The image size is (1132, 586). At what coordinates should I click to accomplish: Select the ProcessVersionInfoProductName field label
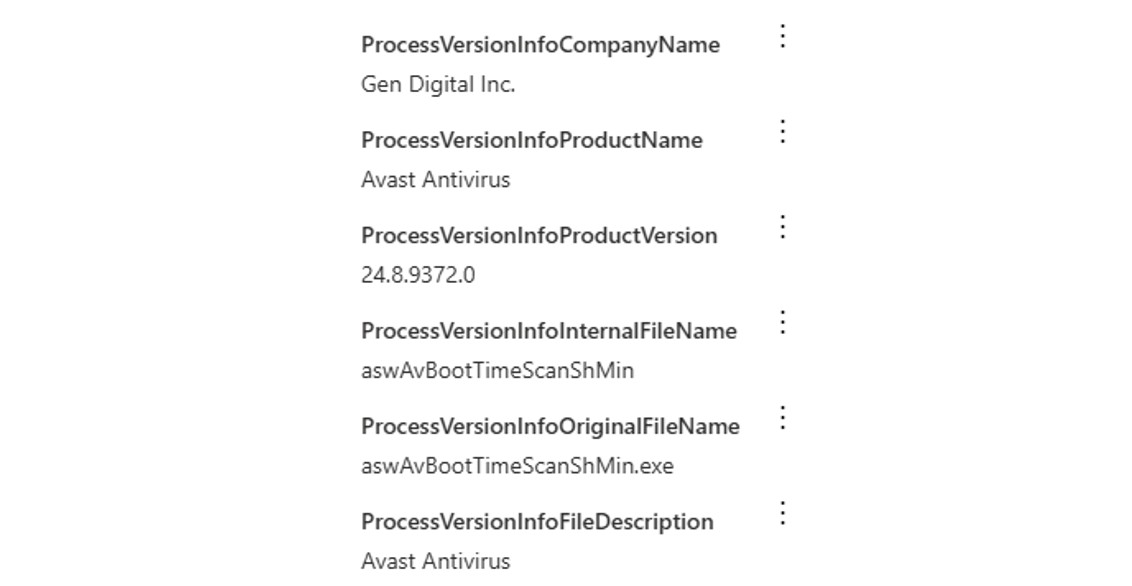[x=534, y=140]
